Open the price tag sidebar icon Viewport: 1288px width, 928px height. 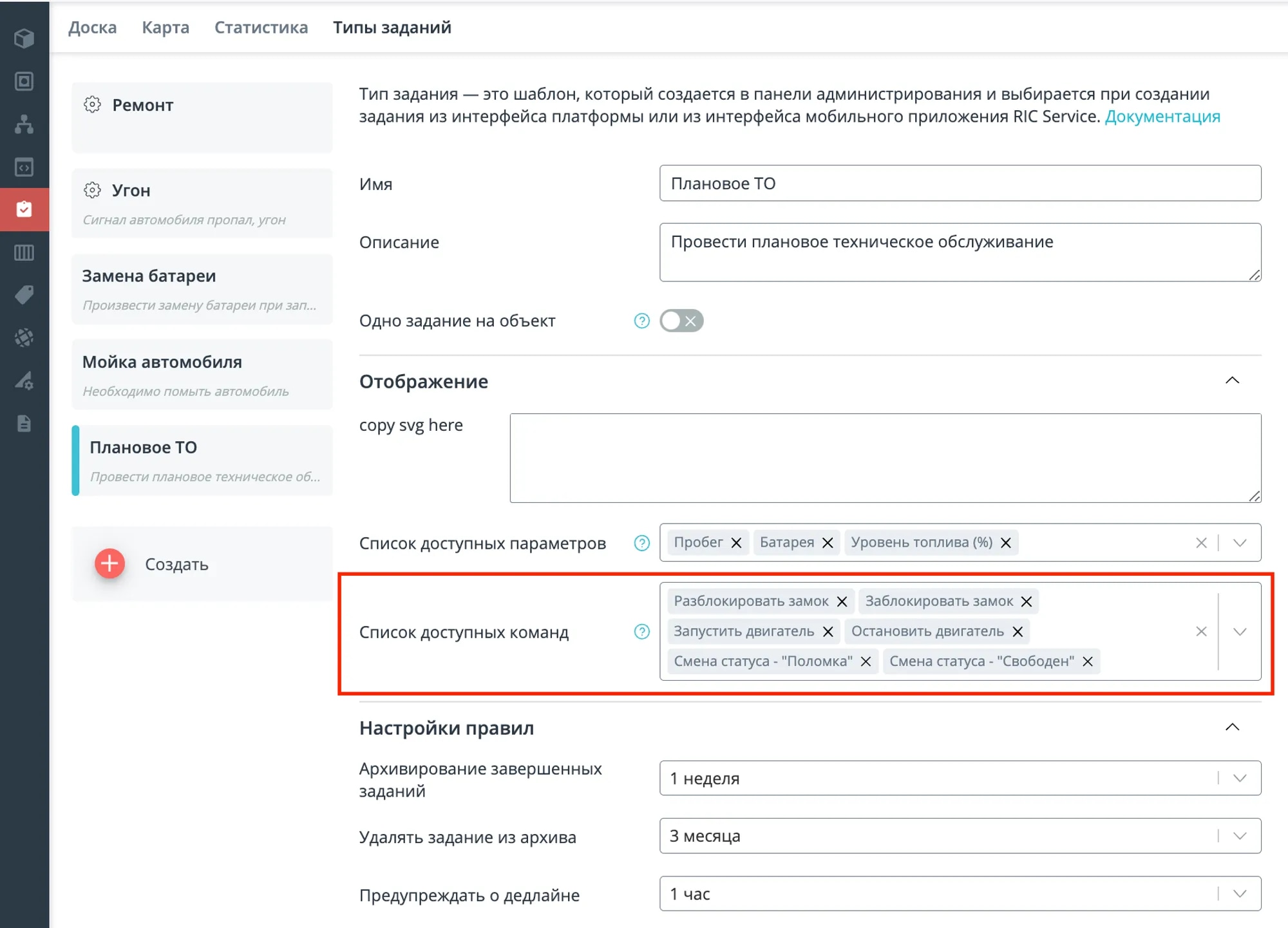(x=24, y=295)
